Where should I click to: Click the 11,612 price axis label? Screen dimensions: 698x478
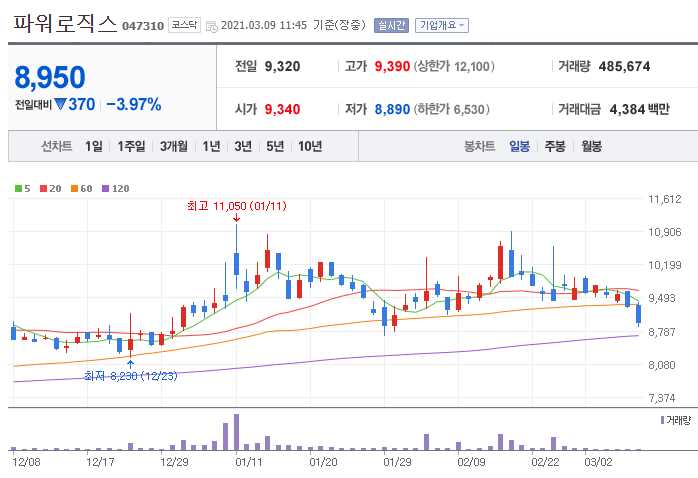click(x=665, y=199)
